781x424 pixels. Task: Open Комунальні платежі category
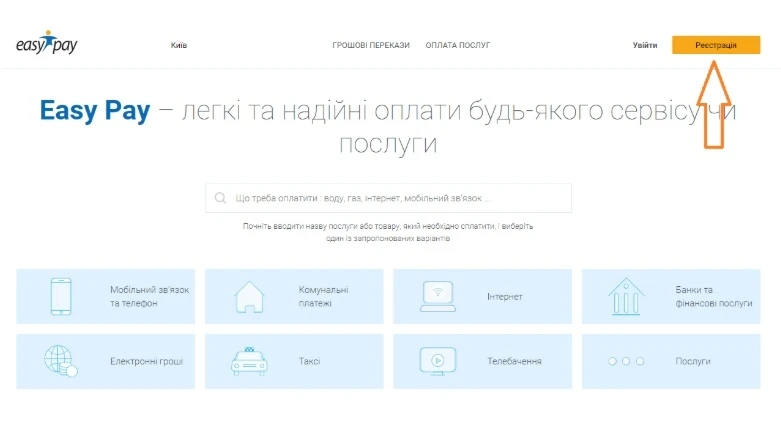[294, 296]
